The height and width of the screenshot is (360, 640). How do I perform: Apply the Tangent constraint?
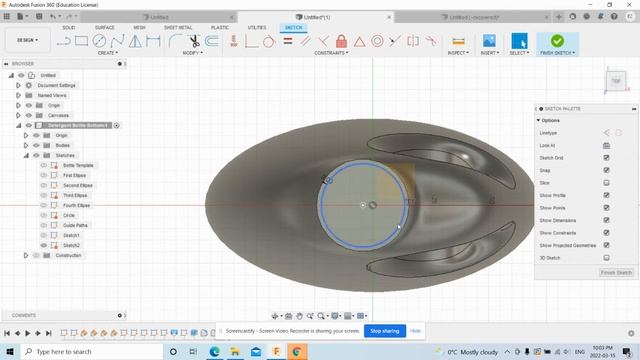coord(269,41)
